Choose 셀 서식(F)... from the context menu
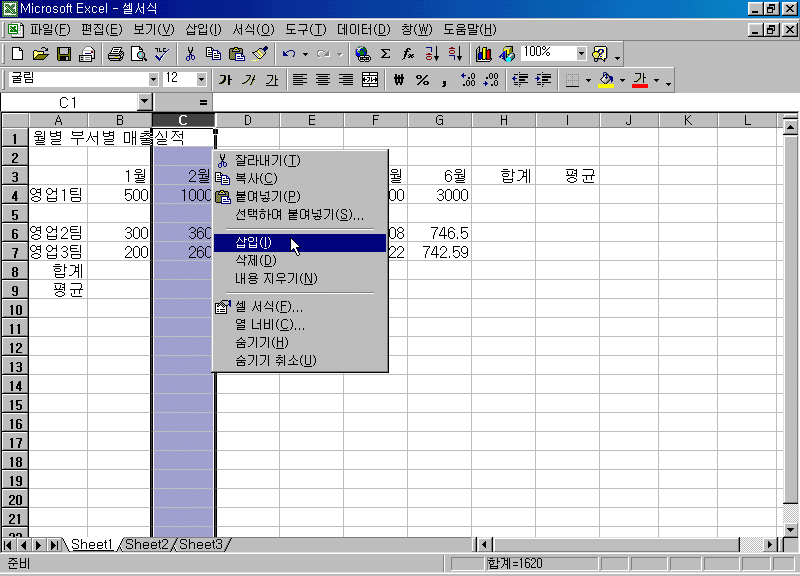800x576 pixels. point(300,307)
